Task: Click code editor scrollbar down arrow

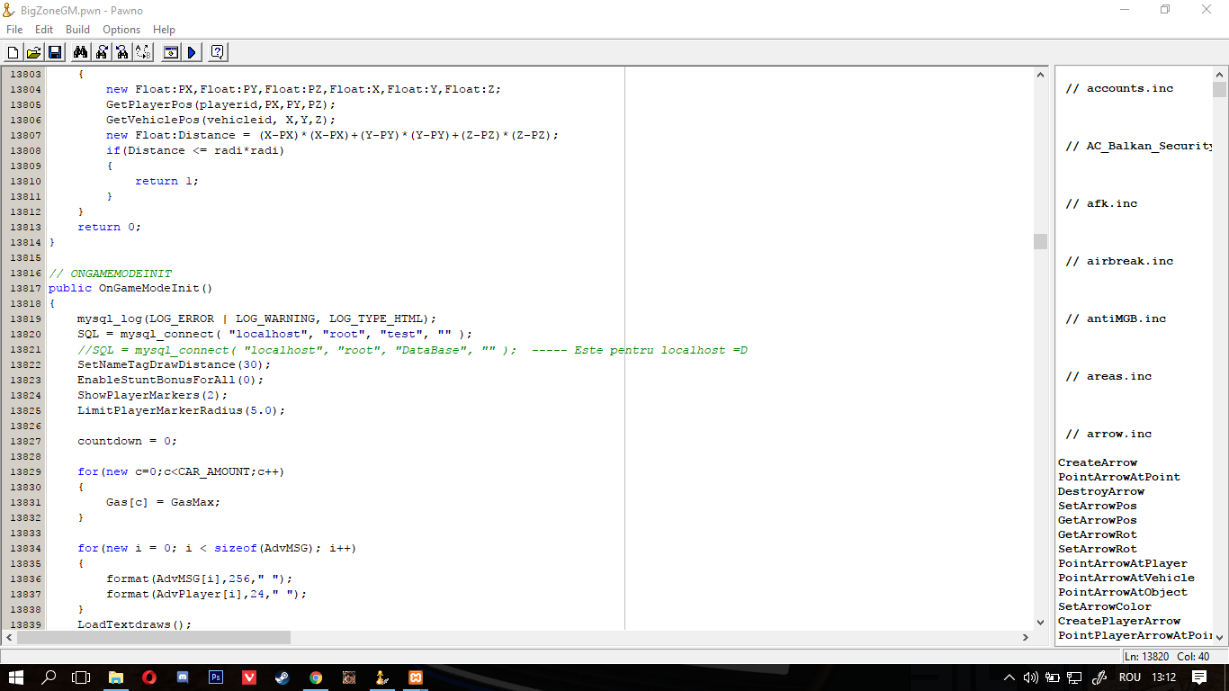Action: (1040, 622)
